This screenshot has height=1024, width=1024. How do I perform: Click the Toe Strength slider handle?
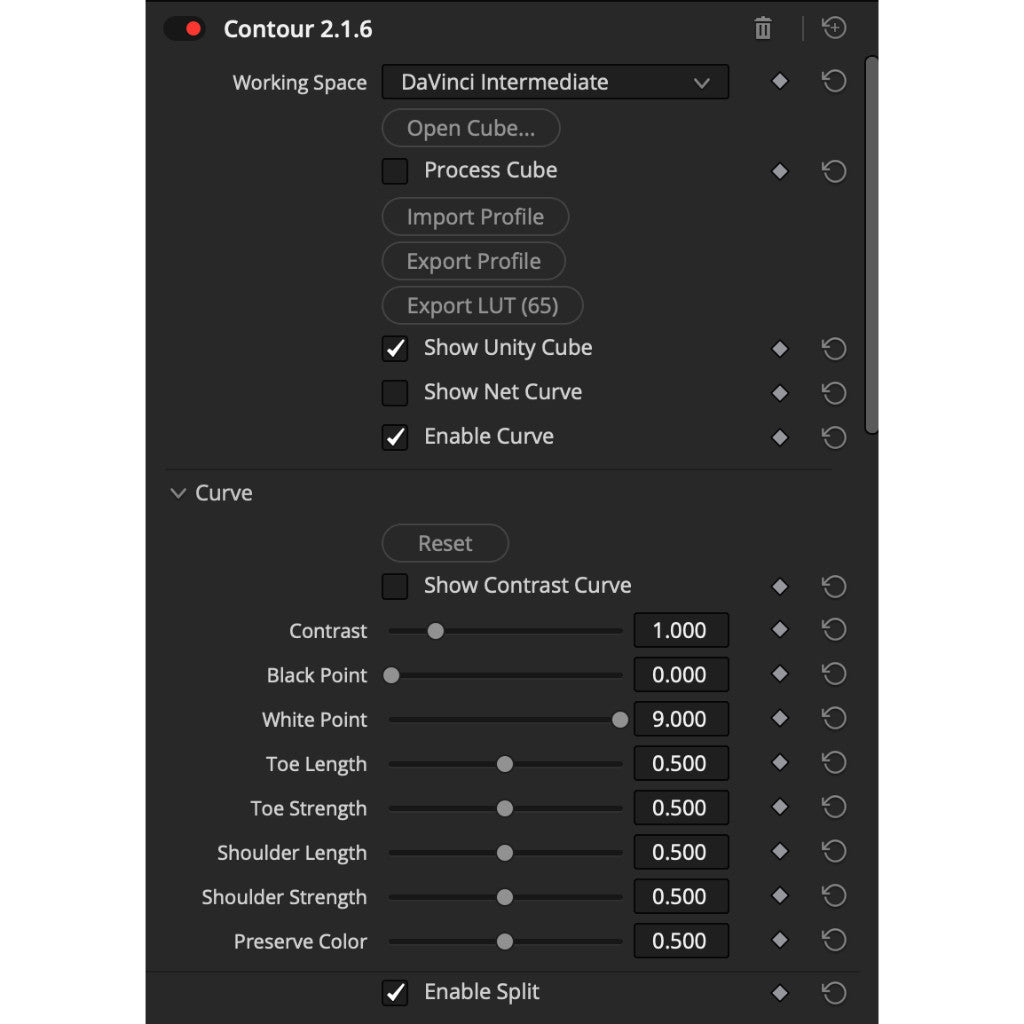(505, 808)
